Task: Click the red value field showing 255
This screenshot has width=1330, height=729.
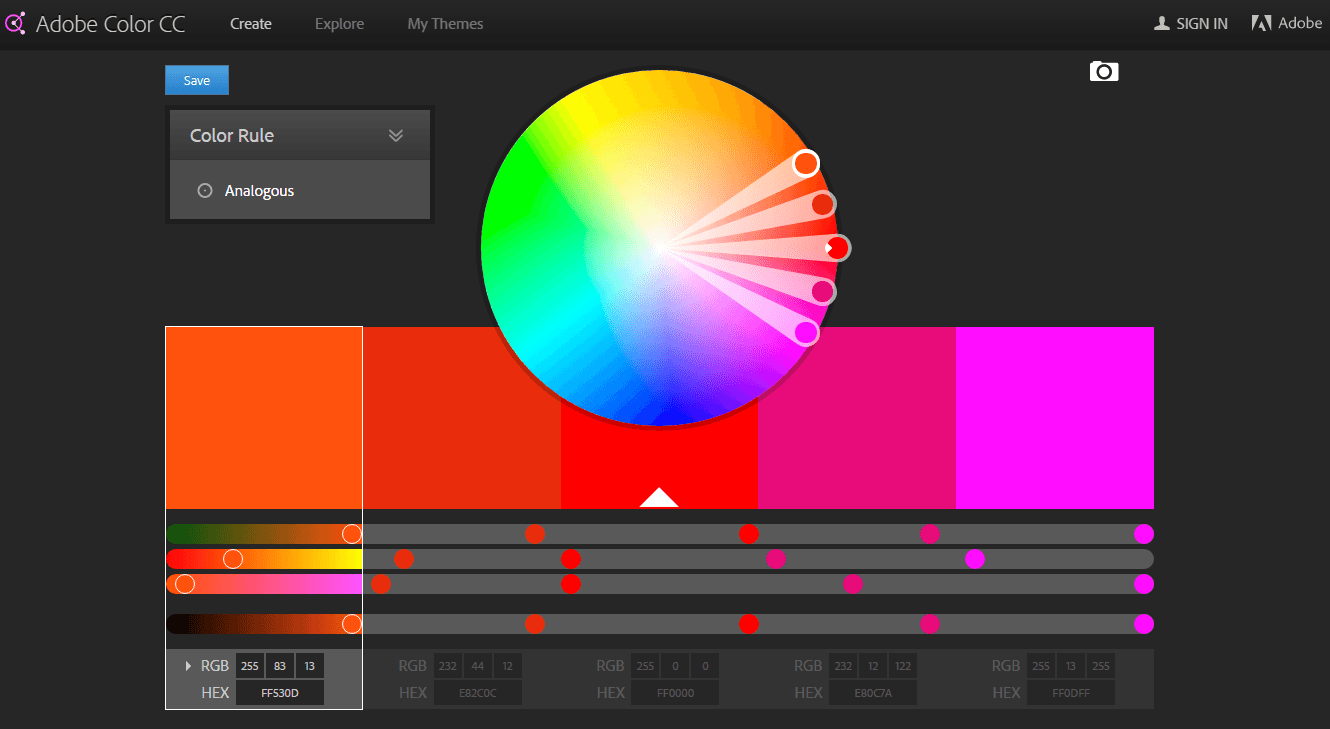Action: pyautogui.click(x=249, y=666)
